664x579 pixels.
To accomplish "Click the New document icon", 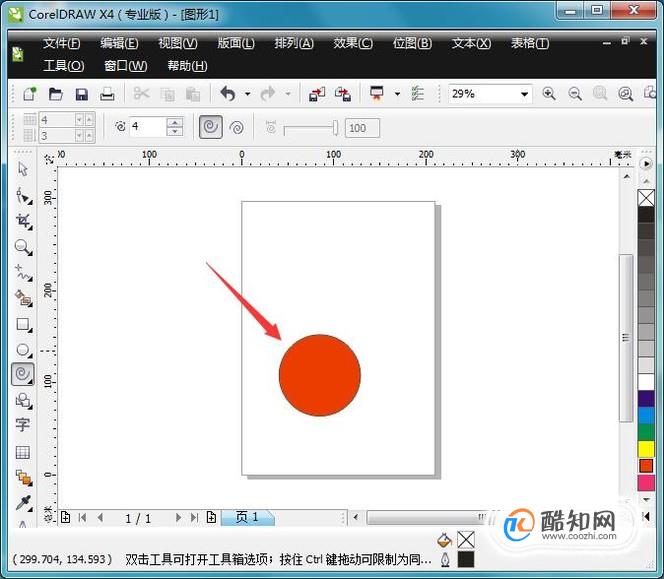I will point(30,94).
